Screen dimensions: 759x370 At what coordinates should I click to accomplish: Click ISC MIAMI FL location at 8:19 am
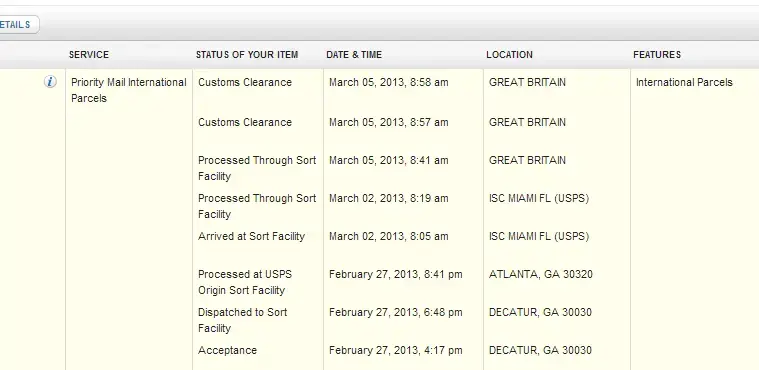point(539,199)
